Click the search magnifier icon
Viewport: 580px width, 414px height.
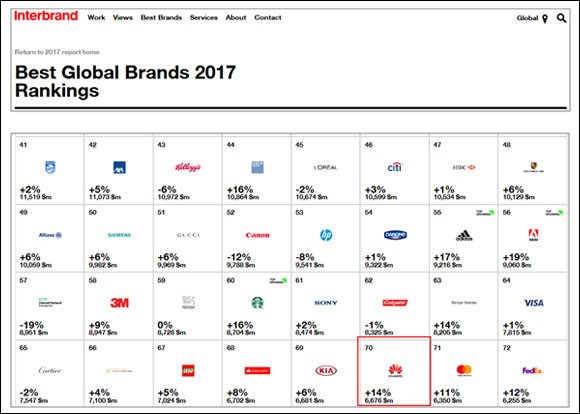point(561,18)
